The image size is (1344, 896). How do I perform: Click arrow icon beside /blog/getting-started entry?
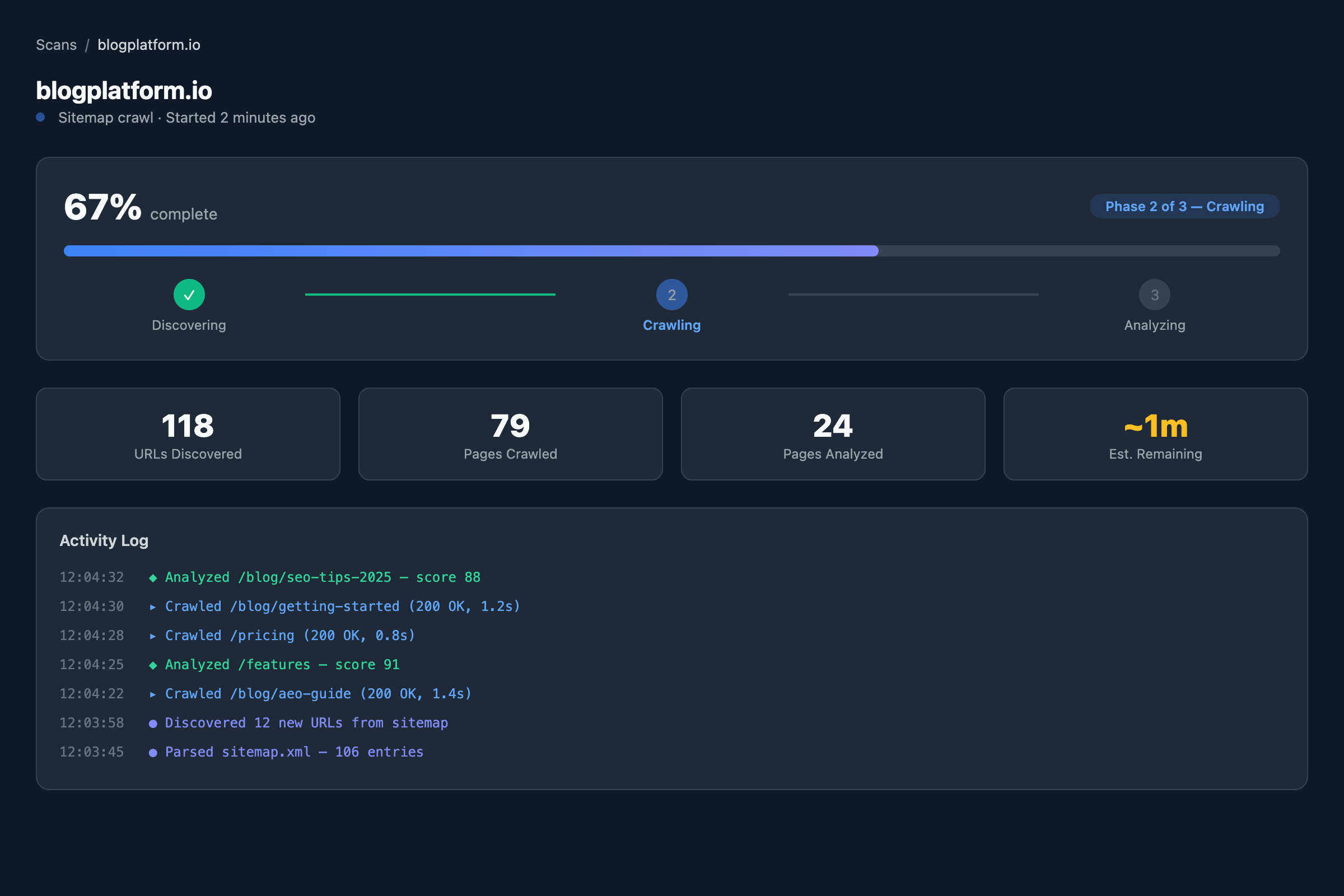pyautogui.click(x=152, y=607)
